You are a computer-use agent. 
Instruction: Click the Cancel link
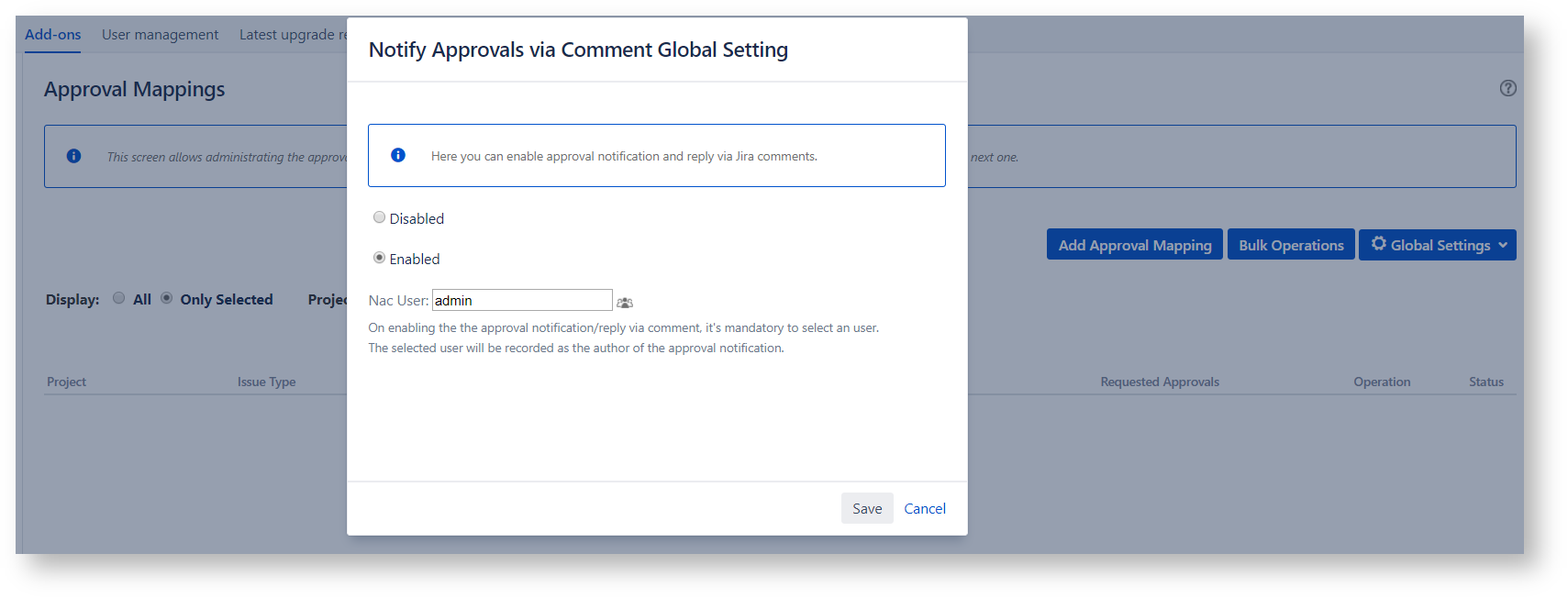924,509
